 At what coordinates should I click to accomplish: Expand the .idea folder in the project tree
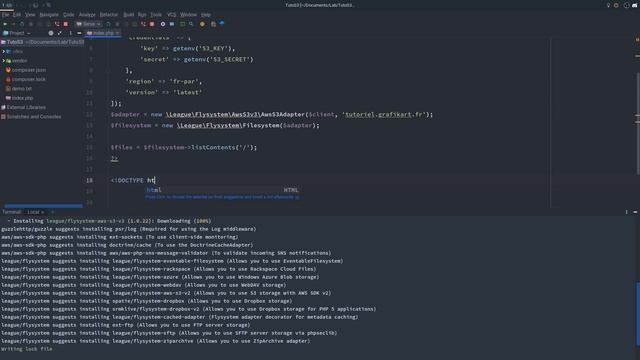pyautogui.click(x=4, y=51)
